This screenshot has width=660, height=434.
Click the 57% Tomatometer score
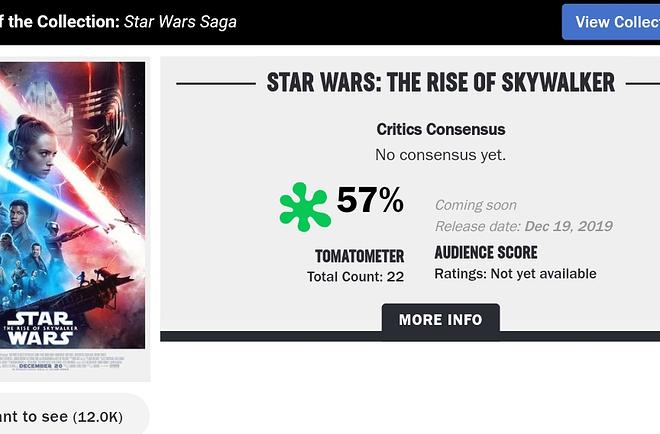[370, 201]
